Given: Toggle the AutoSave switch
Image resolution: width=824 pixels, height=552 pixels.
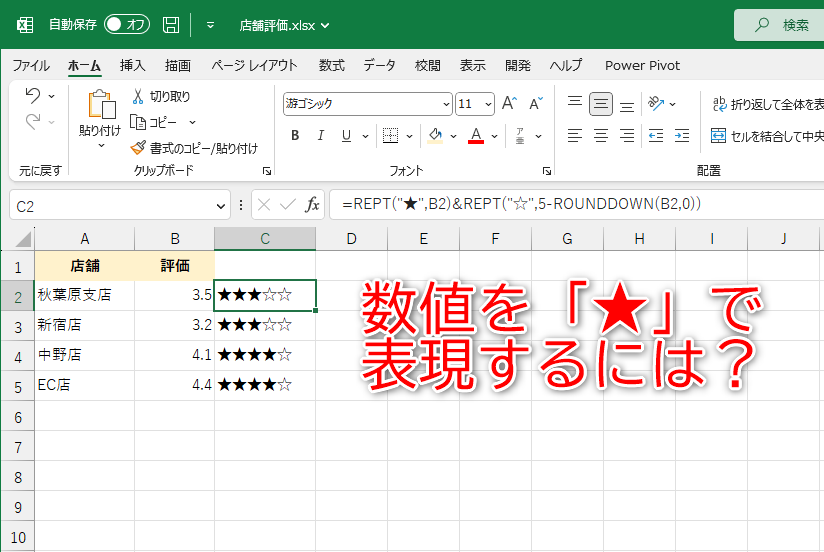Looking at the screenshot, I should pyautogui.click(x=127, y=25).
